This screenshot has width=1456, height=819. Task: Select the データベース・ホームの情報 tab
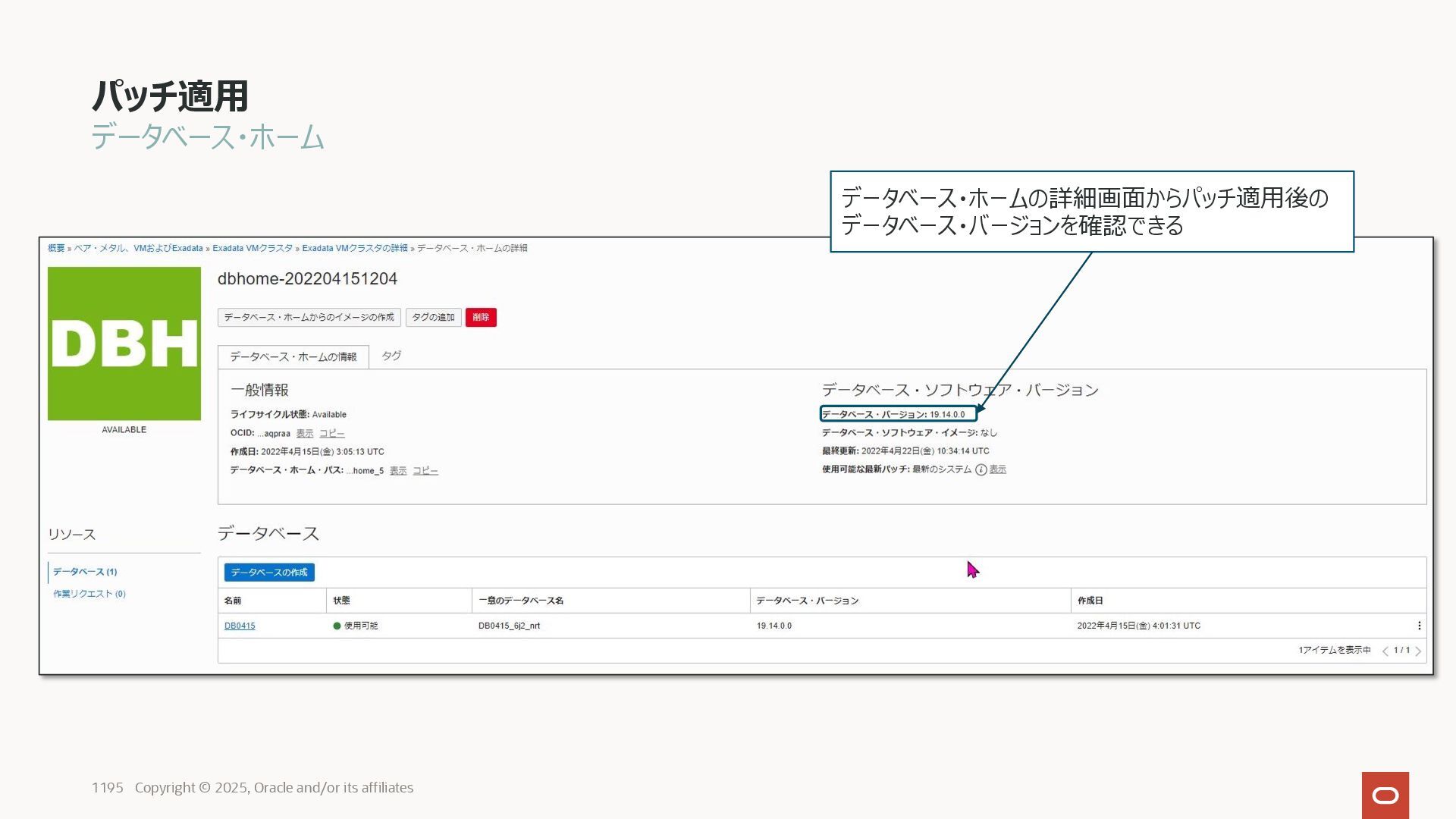click(293, 356)
